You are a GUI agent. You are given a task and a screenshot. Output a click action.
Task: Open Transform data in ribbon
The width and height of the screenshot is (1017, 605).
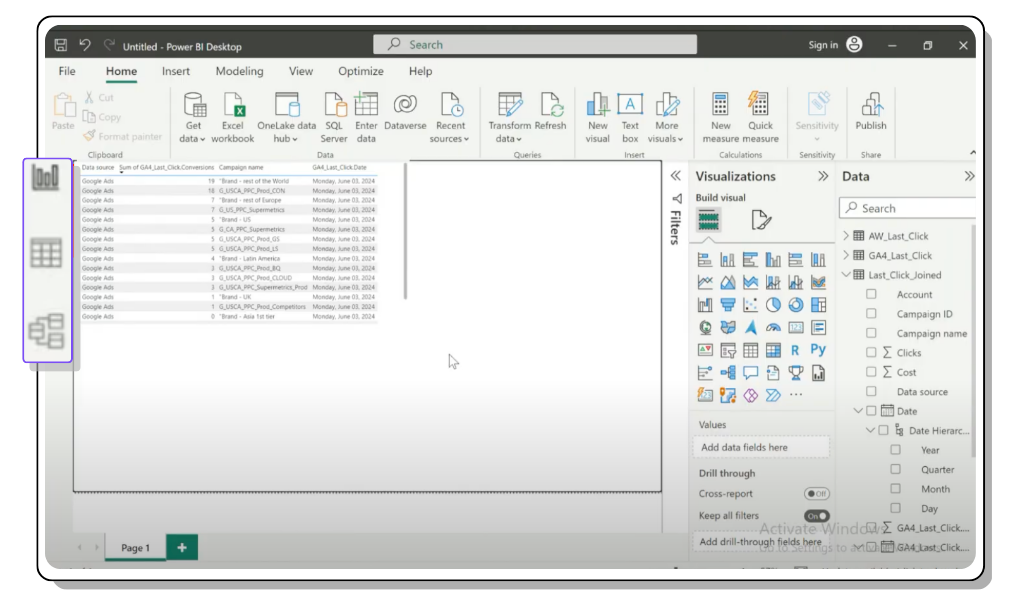pyautogui.click(x=509, y=105)
